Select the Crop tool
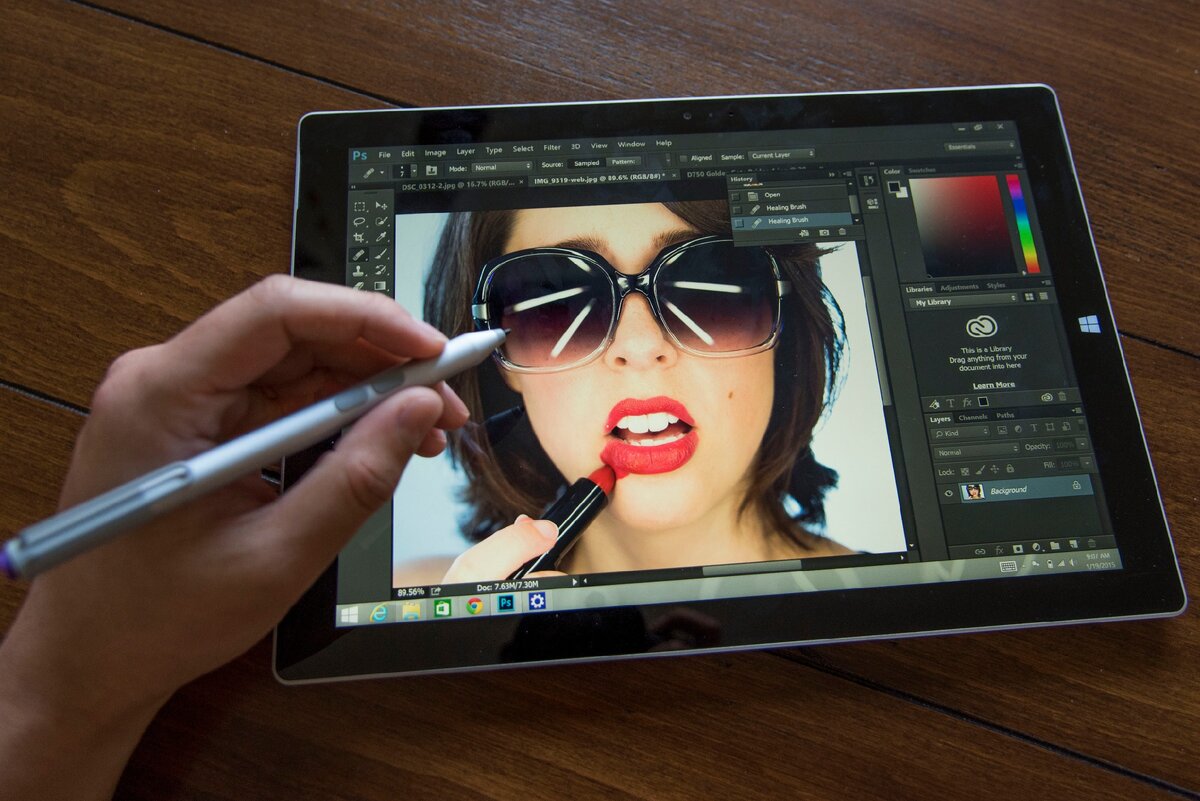The width and height of the screenshot is (1200, 801). click(359, 238)
